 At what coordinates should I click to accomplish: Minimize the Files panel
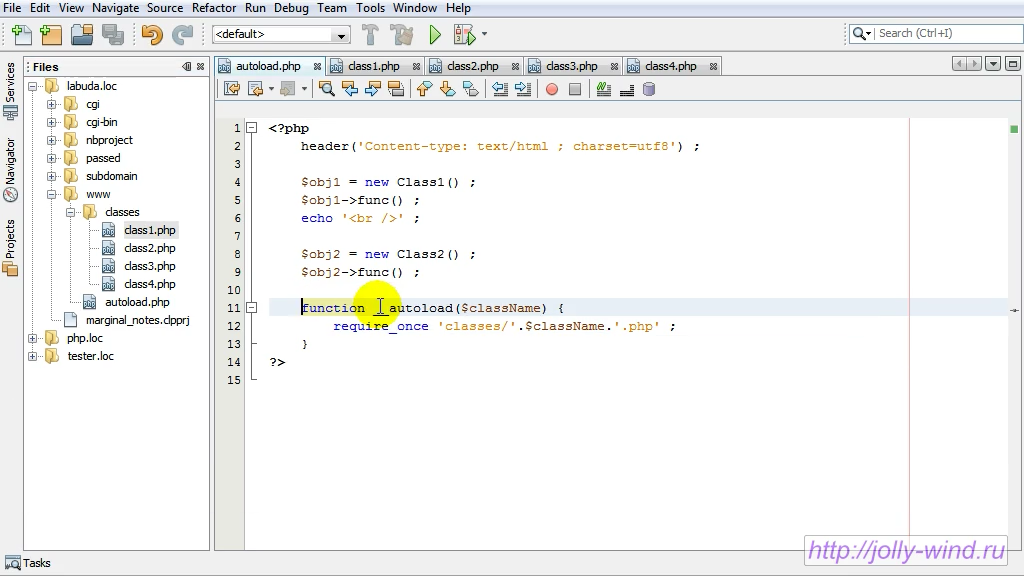coord(187,67)
